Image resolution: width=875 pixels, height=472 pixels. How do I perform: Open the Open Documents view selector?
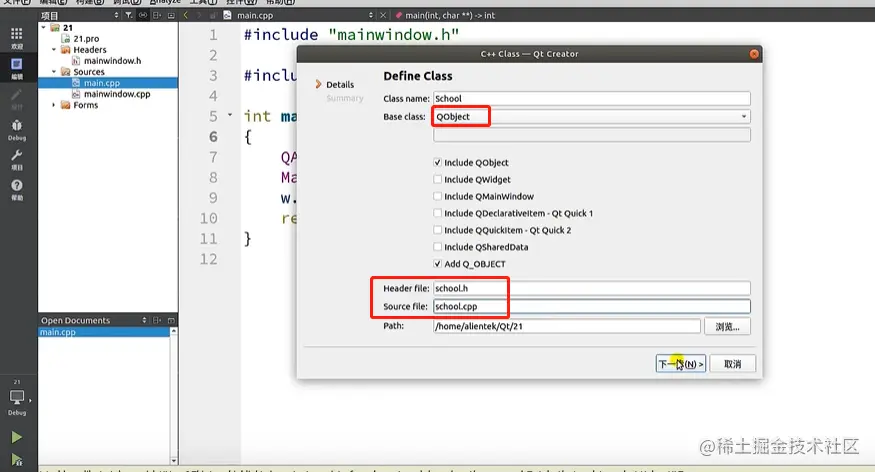click(x=144, y=320)
